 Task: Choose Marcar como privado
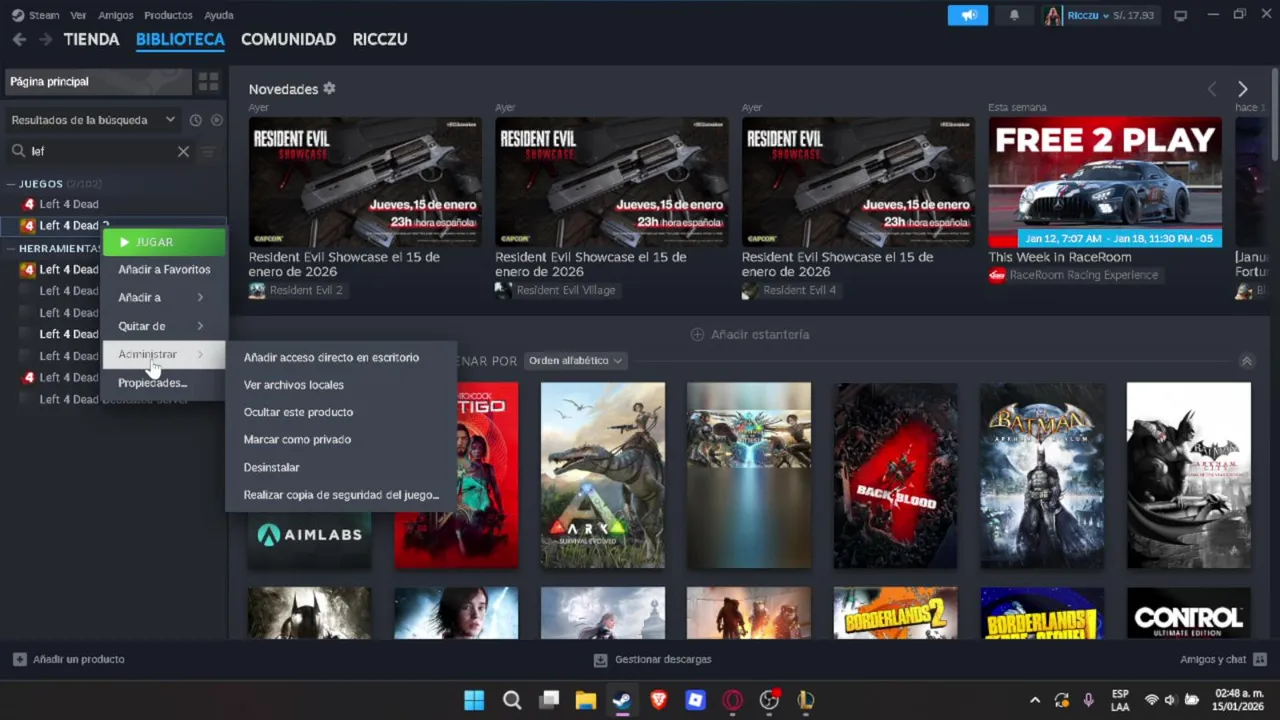point(341,440)
